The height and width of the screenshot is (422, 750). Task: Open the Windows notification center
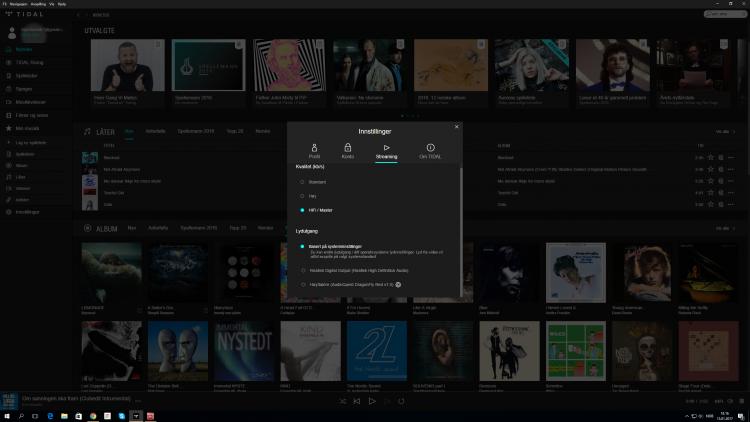[x=740, y=416]
